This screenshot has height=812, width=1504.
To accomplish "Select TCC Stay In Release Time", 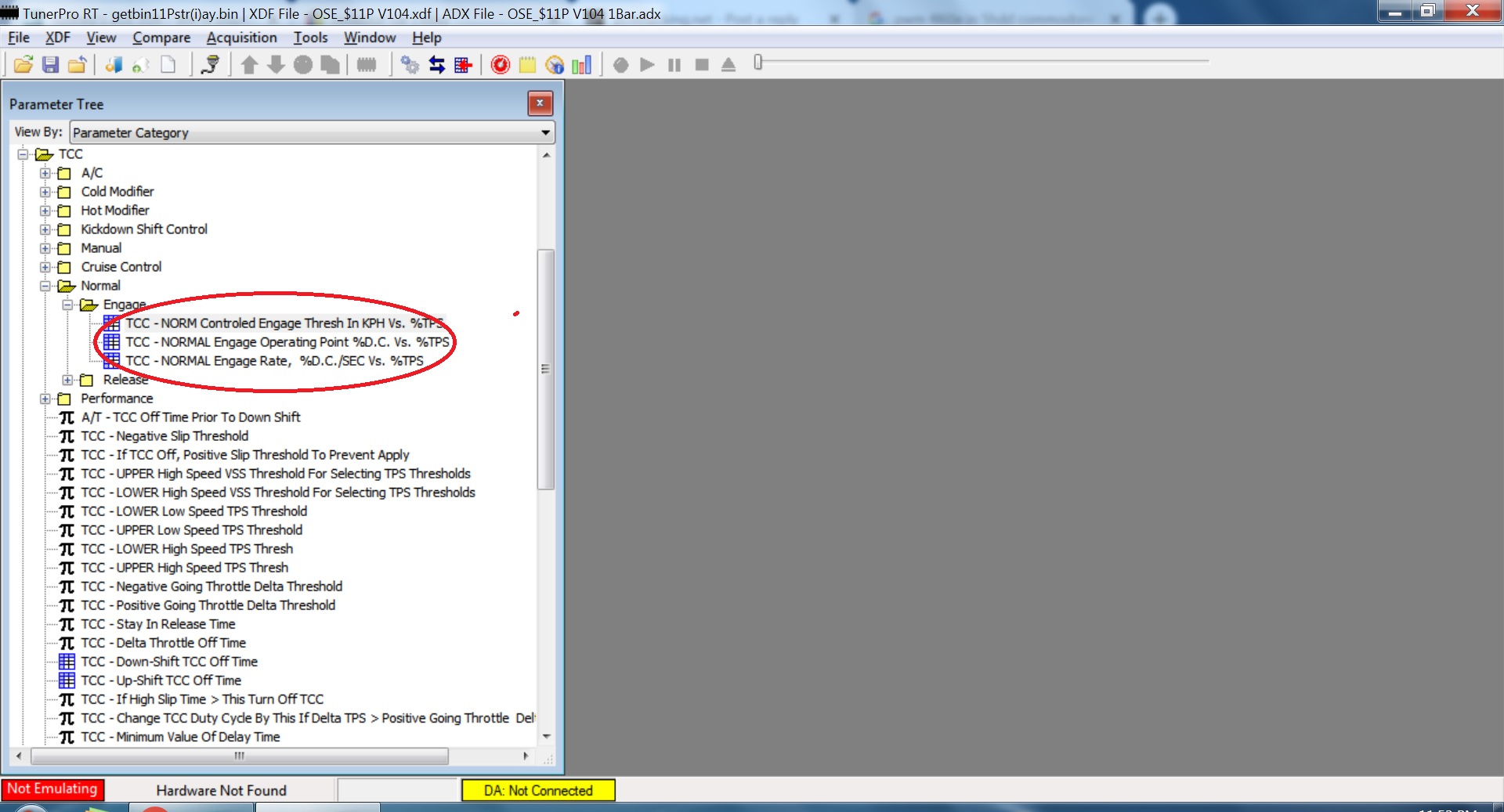I will [x=158, y=624].
